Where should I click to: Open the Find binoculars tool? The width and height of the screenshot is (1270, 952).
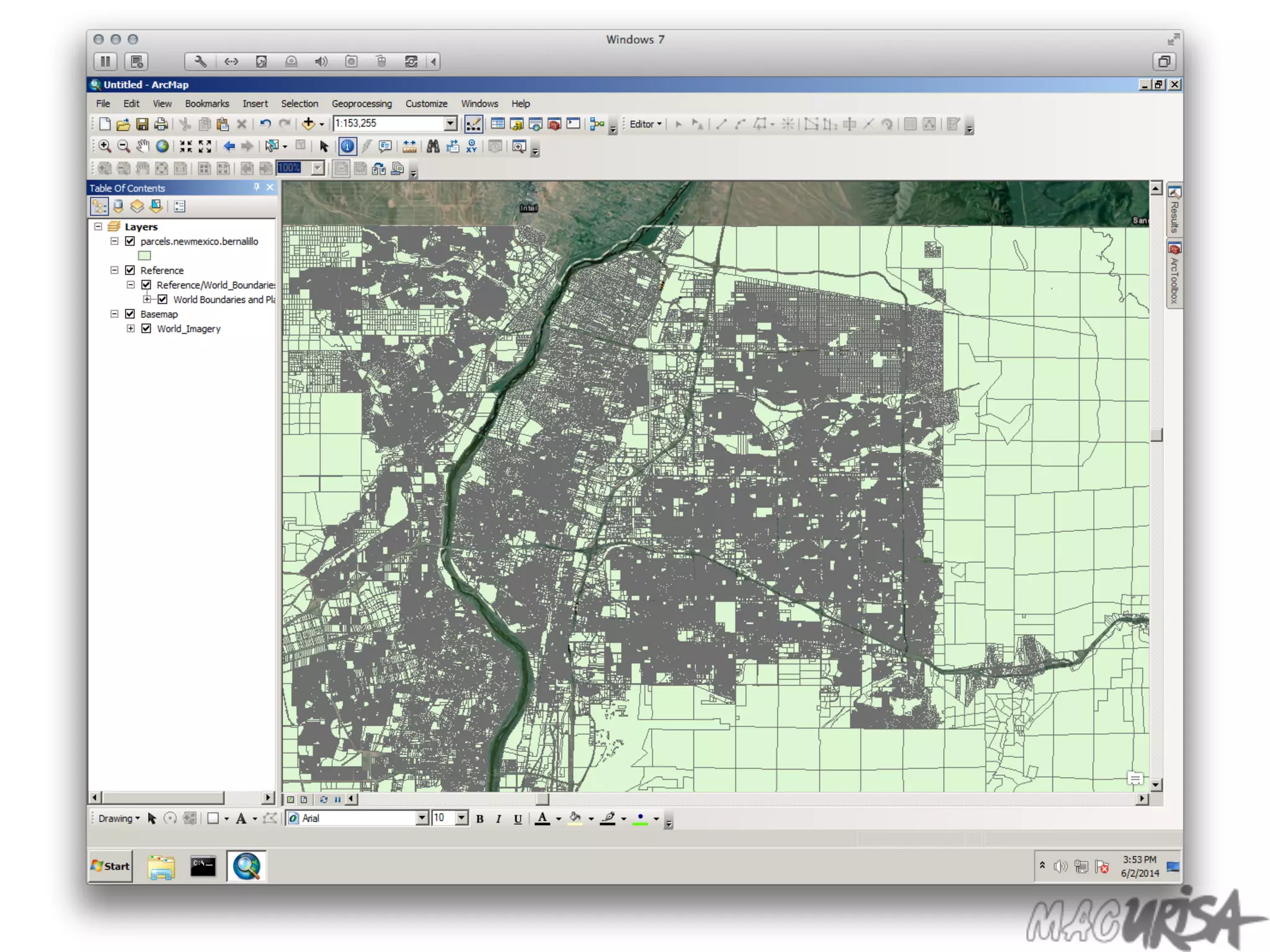(x=433, y=146)
